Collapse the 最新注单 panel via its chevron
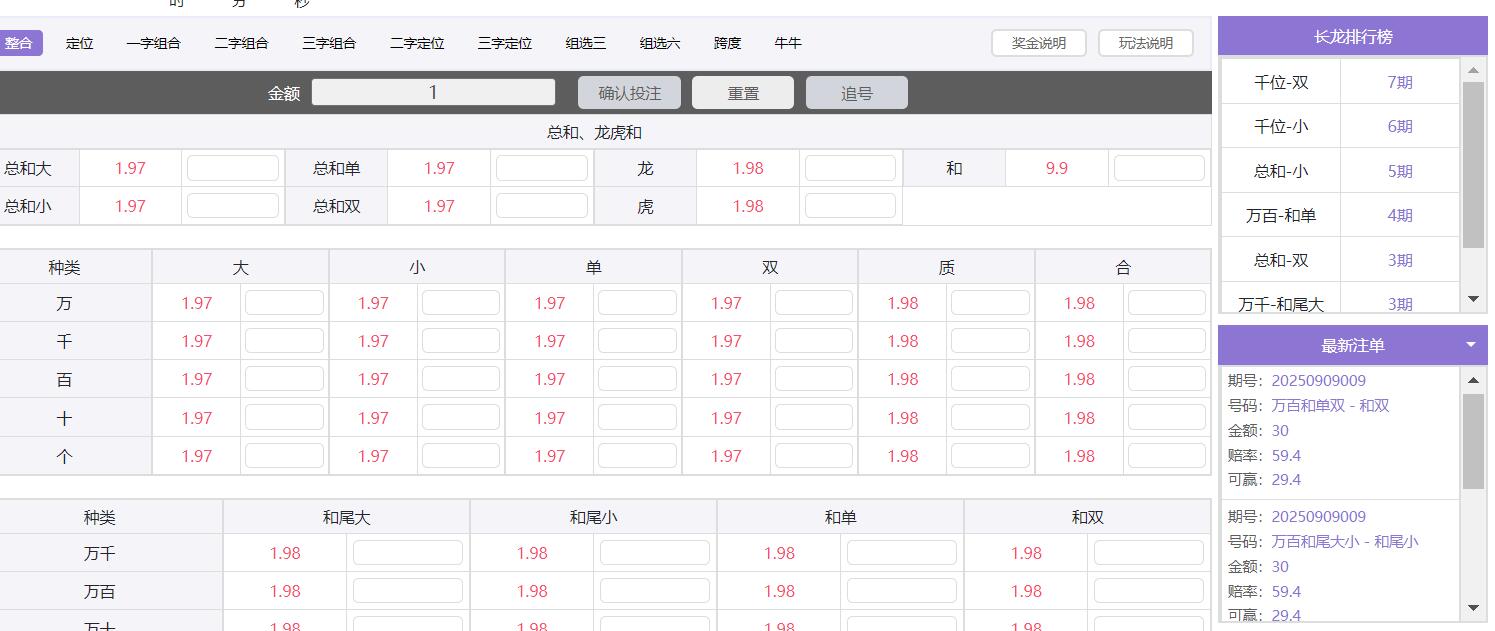1495x631 pixels. click(x=1470, y=344)
